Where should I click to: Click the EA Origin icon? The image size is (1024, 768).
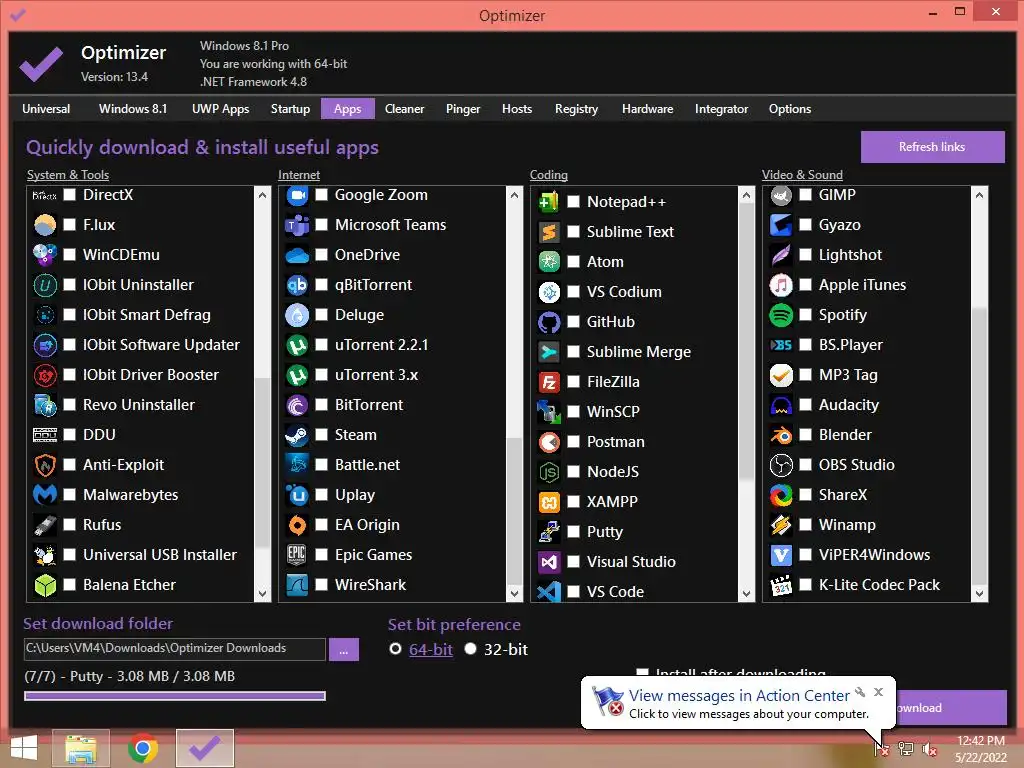coord(297,524)
